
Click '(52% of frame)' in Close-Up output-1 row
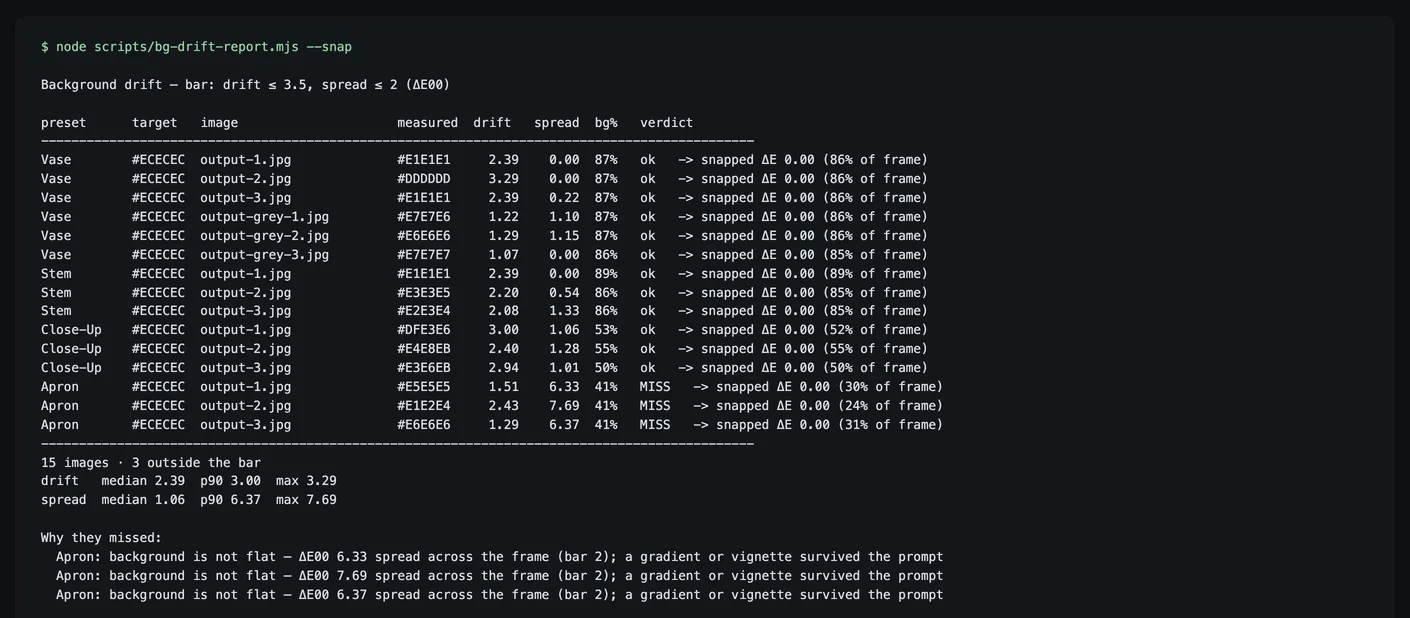click(x=875, y=330)
